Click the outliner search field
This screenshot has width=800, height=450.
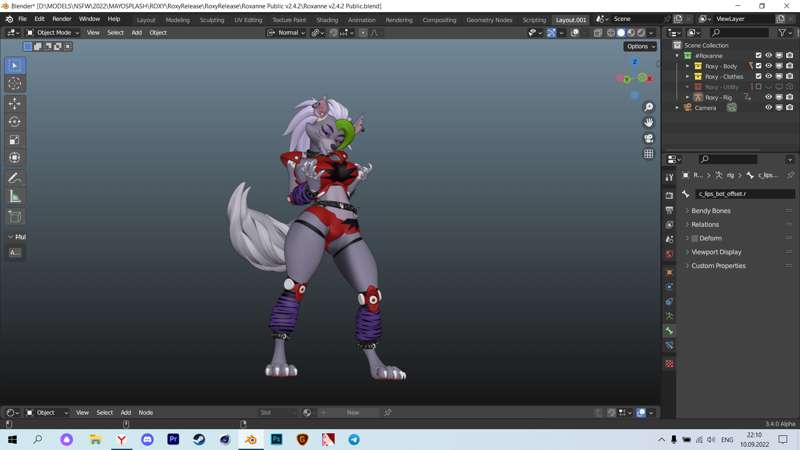pyautogui.click(x=739, y=33)
